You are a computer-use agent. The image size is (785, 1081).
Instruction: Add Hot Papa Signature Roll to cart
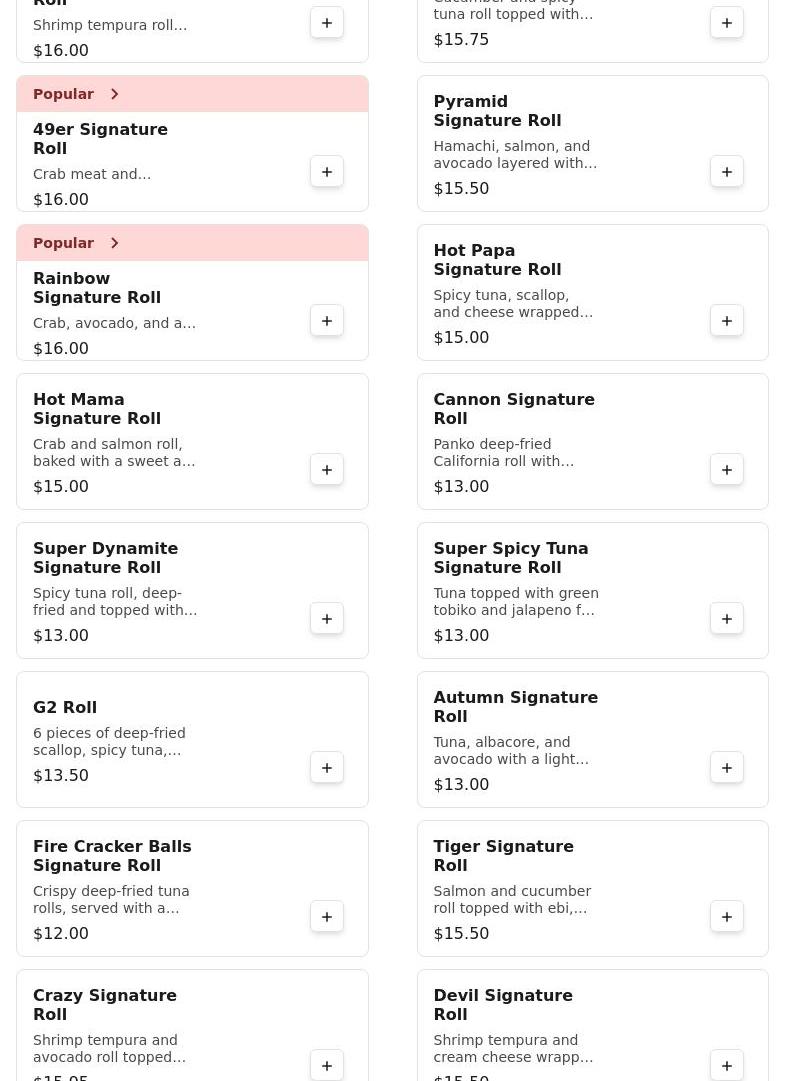coord(727,321)
